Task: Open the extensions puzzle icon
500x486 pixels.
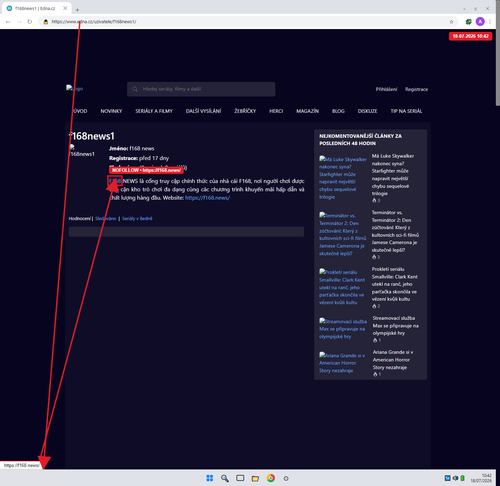Action: pyautogui.click(x=468, y=22)
